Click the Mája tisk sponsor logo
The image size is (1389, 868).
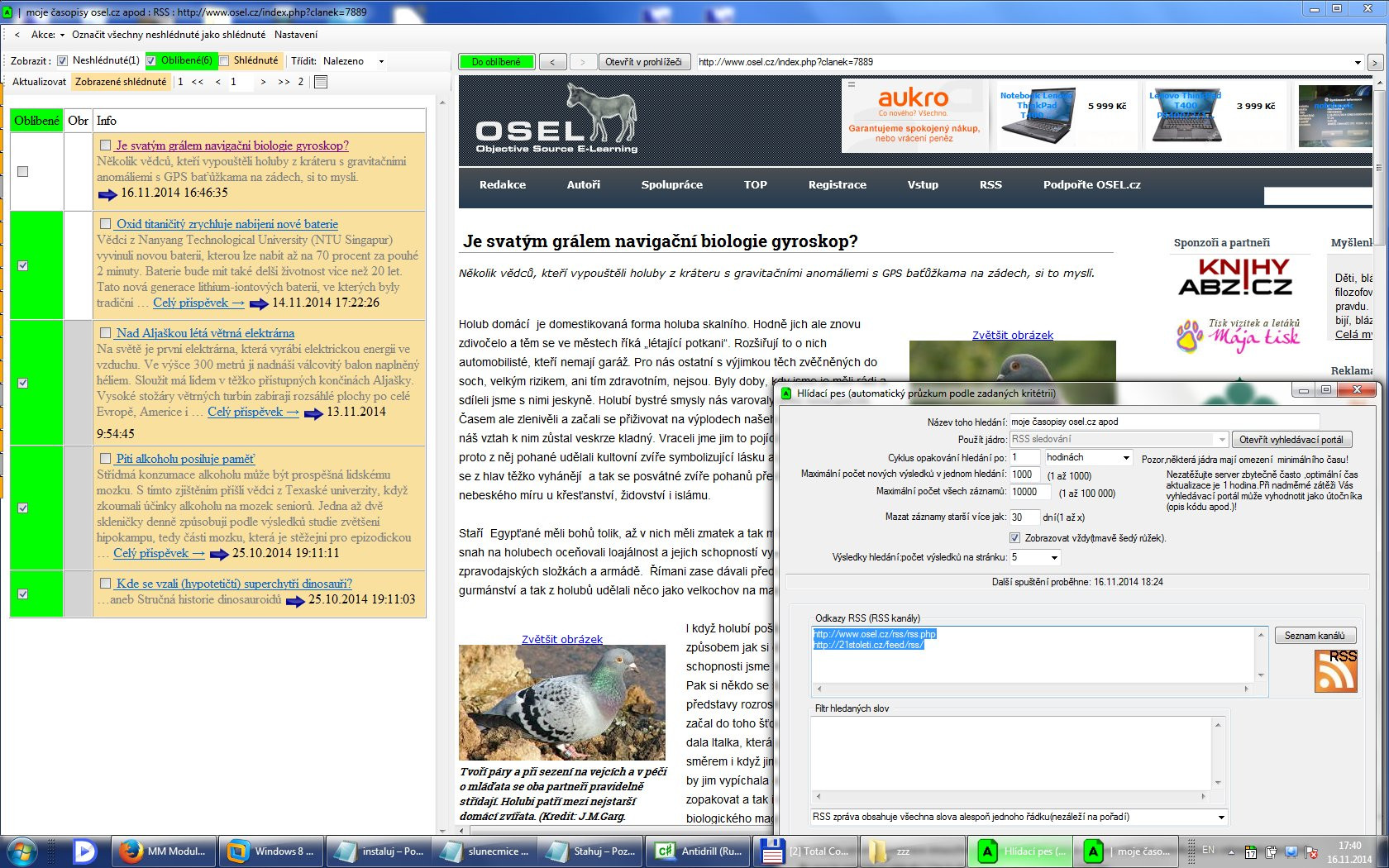tap(1239, 336)
